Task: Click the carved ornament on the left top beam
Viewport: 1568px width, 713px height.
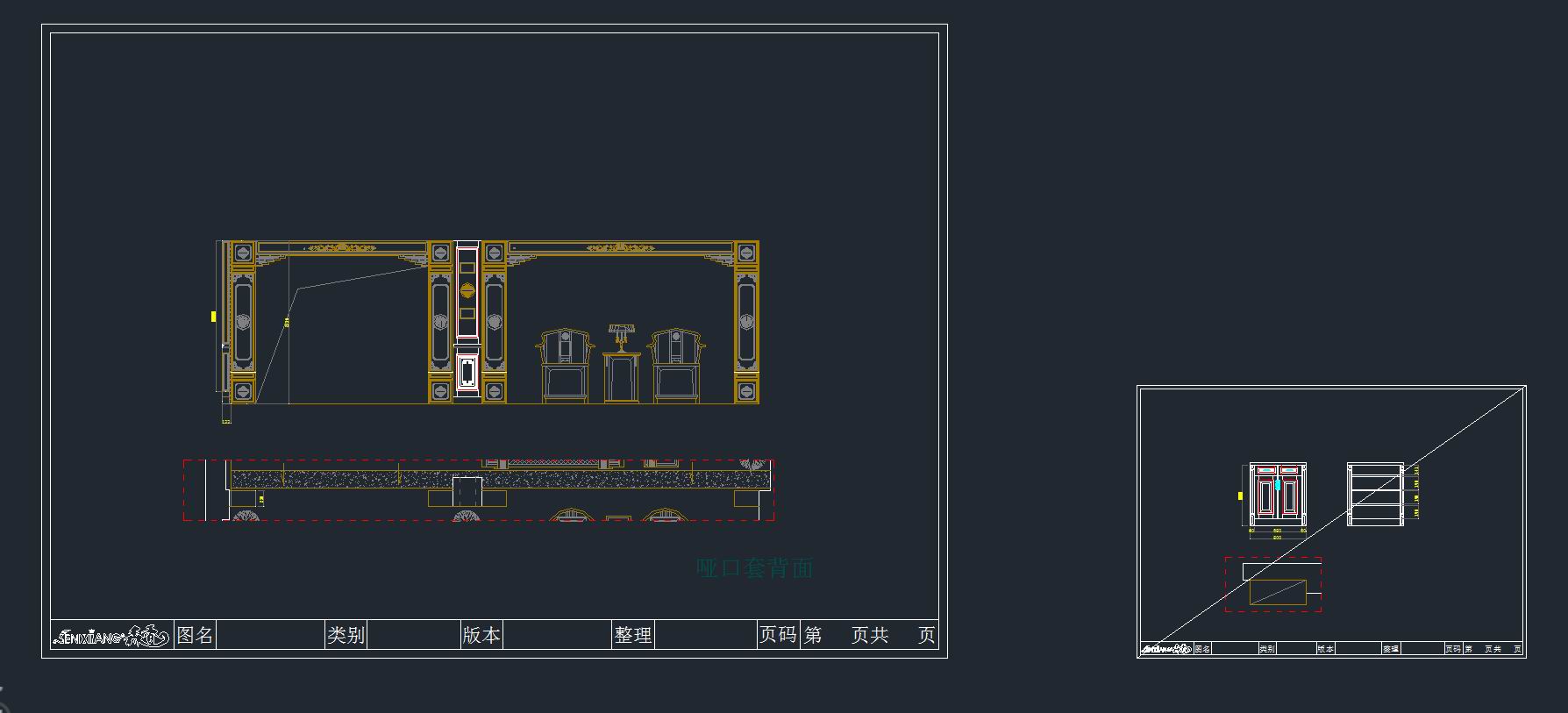Action: click(x=344, y=248)
